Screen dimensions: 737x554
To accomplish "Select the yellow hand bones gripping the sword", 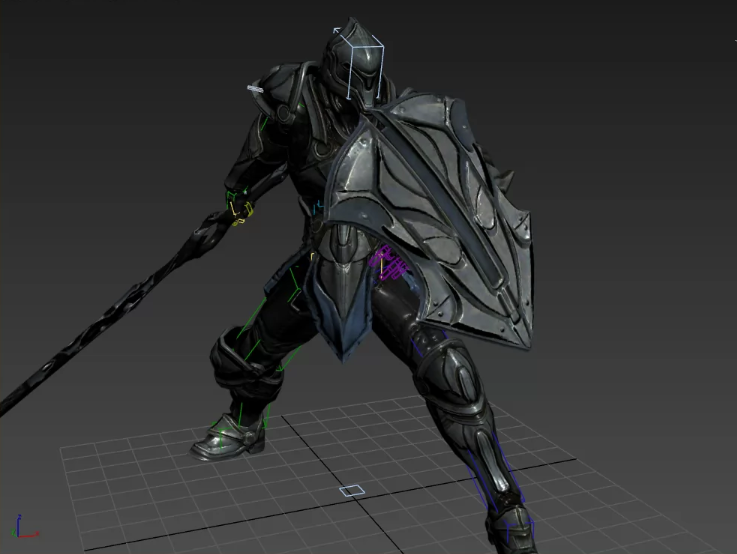I will tap(241, 212).
